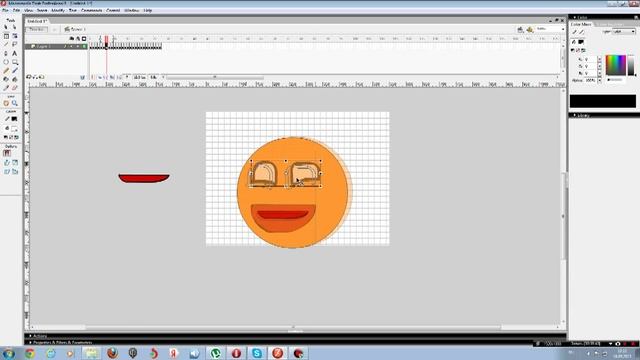
Task: Select the Line tool
Action: point(6,44)
